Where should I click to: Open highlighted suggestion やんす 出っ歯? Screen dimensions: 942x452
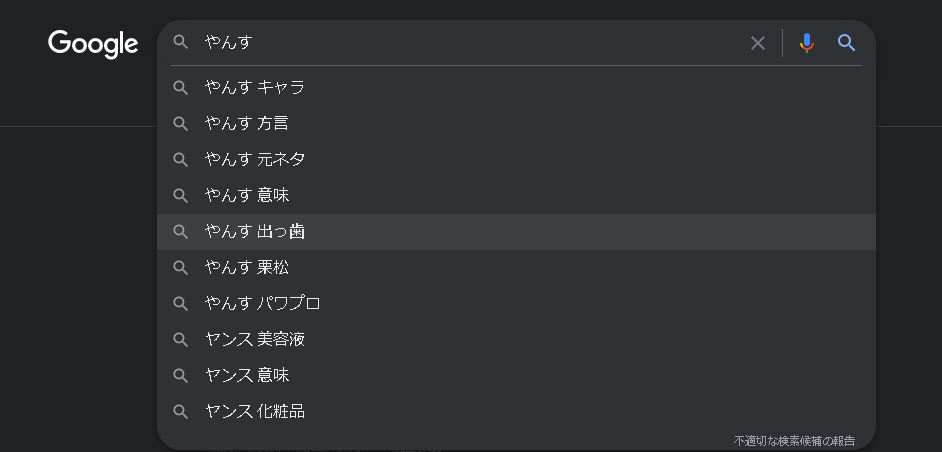pyautogui.click(x=516, y=232)
